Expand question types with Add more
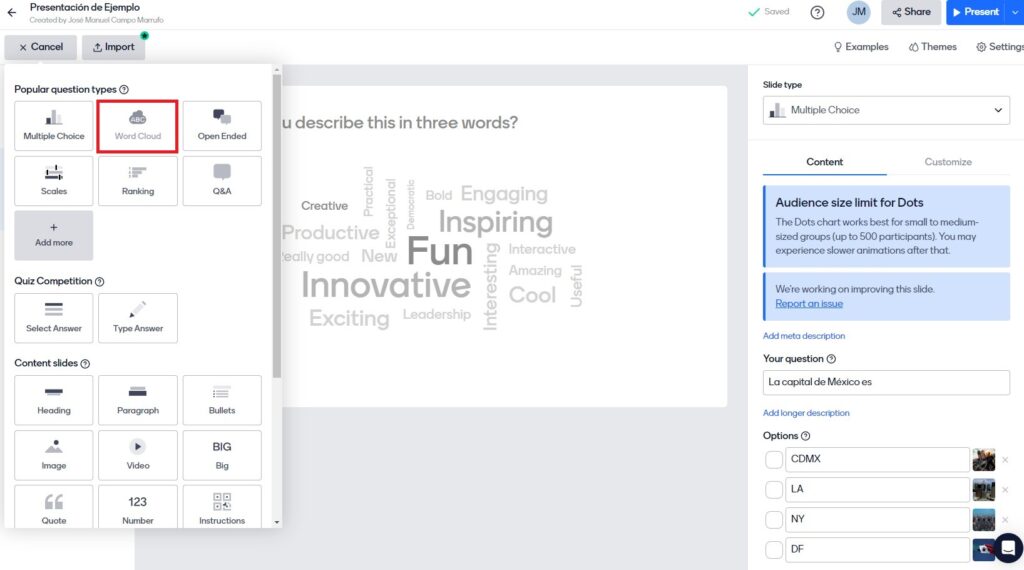 click(54, 235)
